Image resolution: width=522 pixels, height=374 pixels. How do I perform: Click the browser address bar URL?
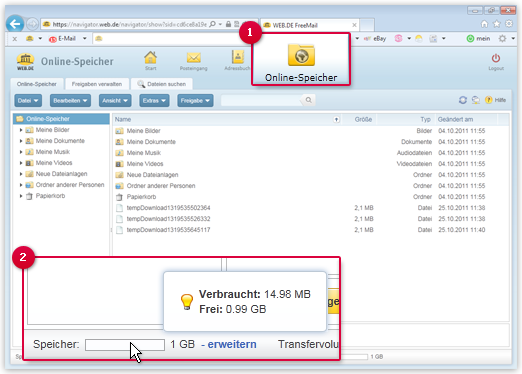(130, 24)
